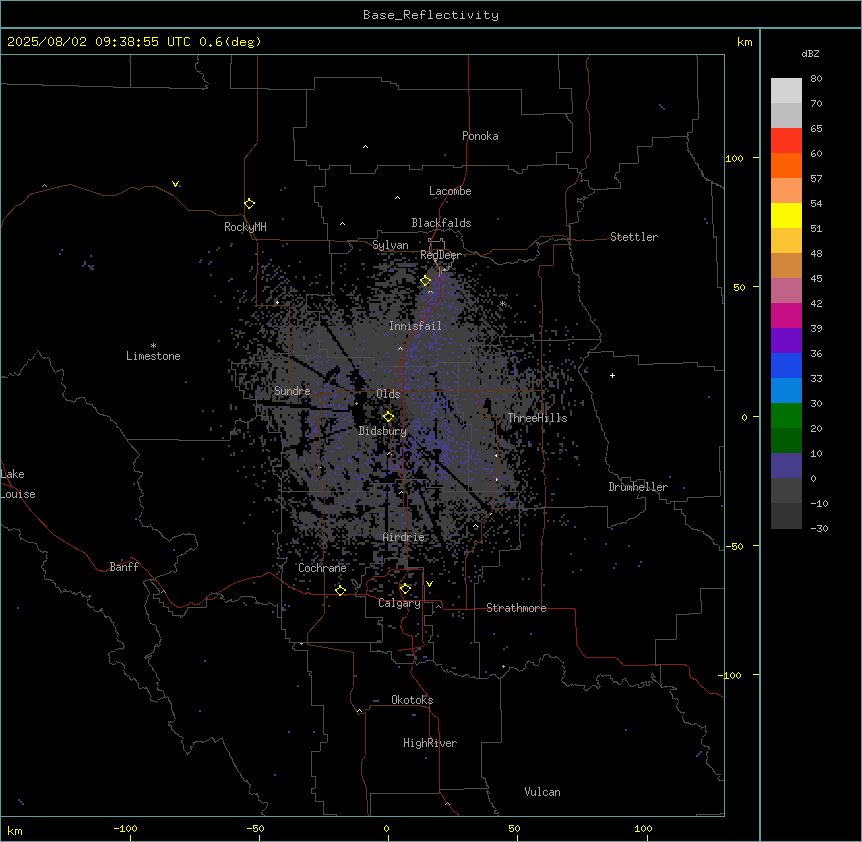
Task: Click the yellow diamond marker below RedDeer
Action: (x=425, y=280)
